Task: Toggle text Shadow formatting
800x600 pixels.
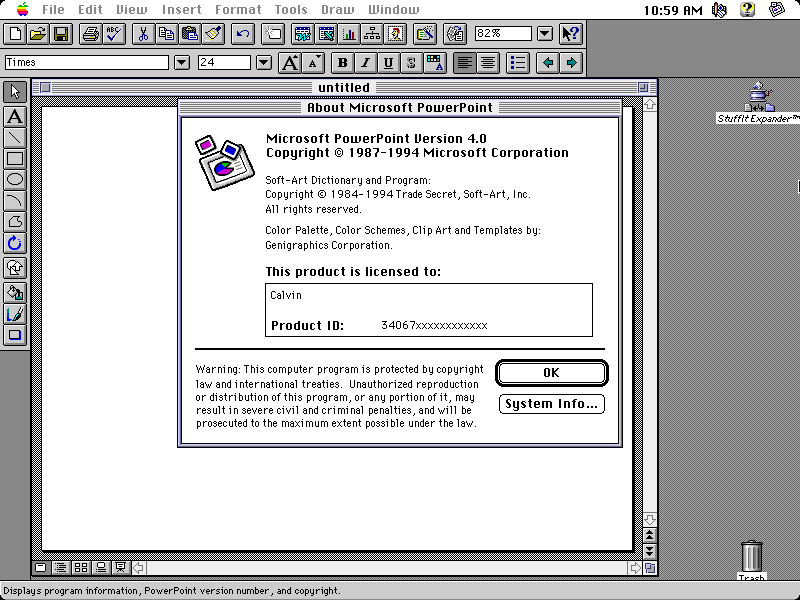Action: [411, 63]
